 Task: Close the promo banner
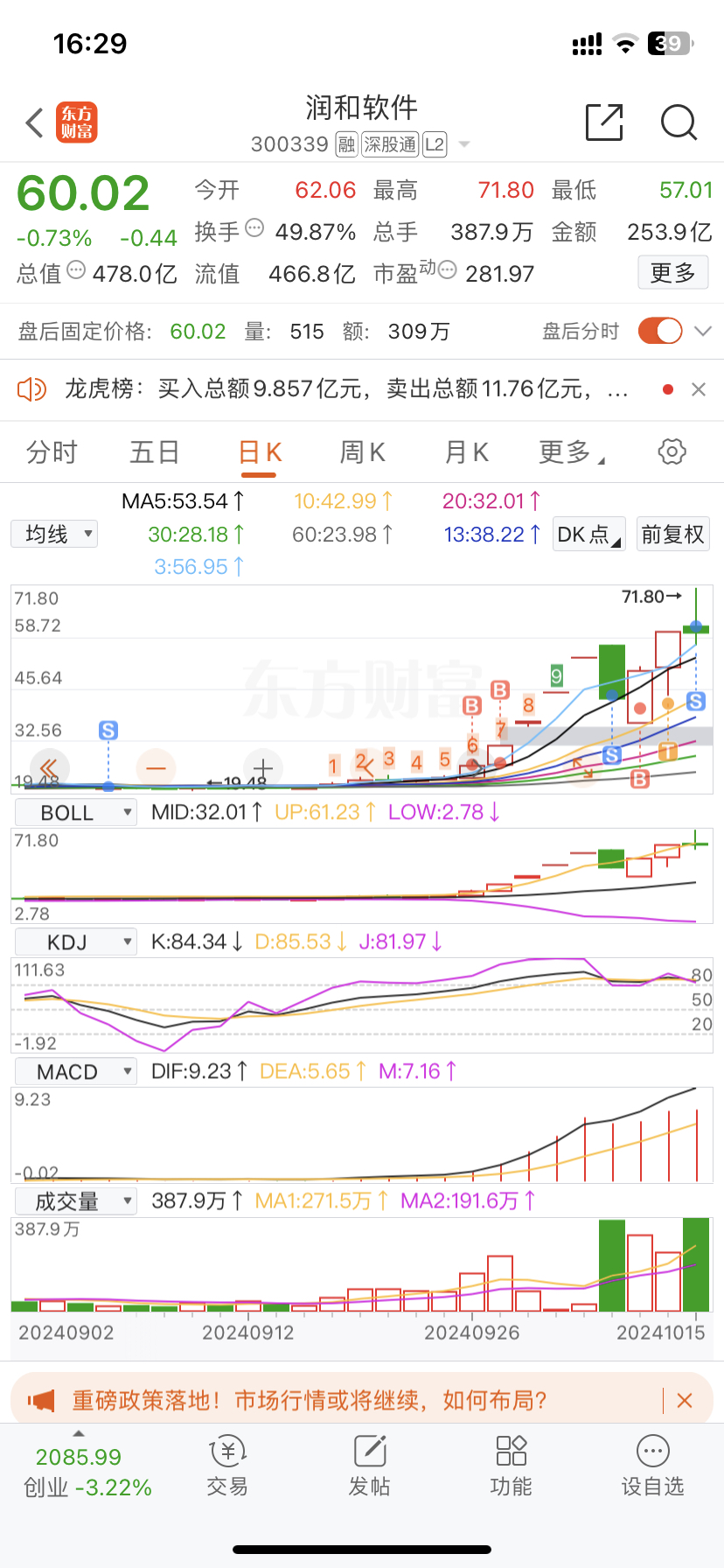[685, 1400]
